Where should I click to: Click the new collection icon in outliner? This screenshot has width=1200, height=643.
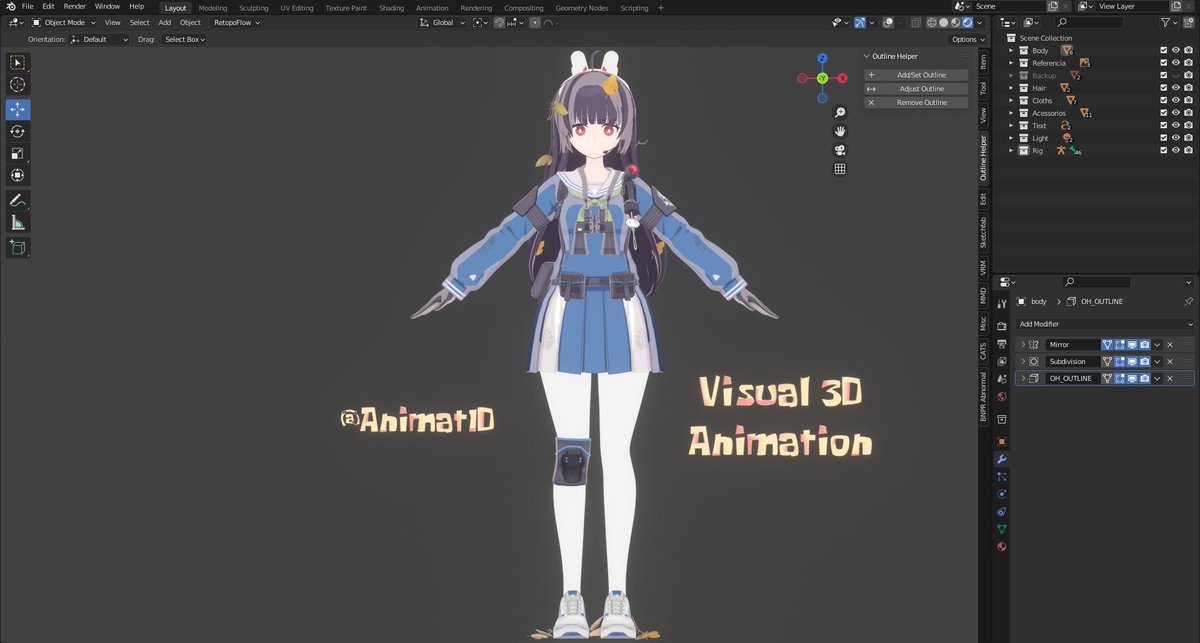click(1187, 22)
